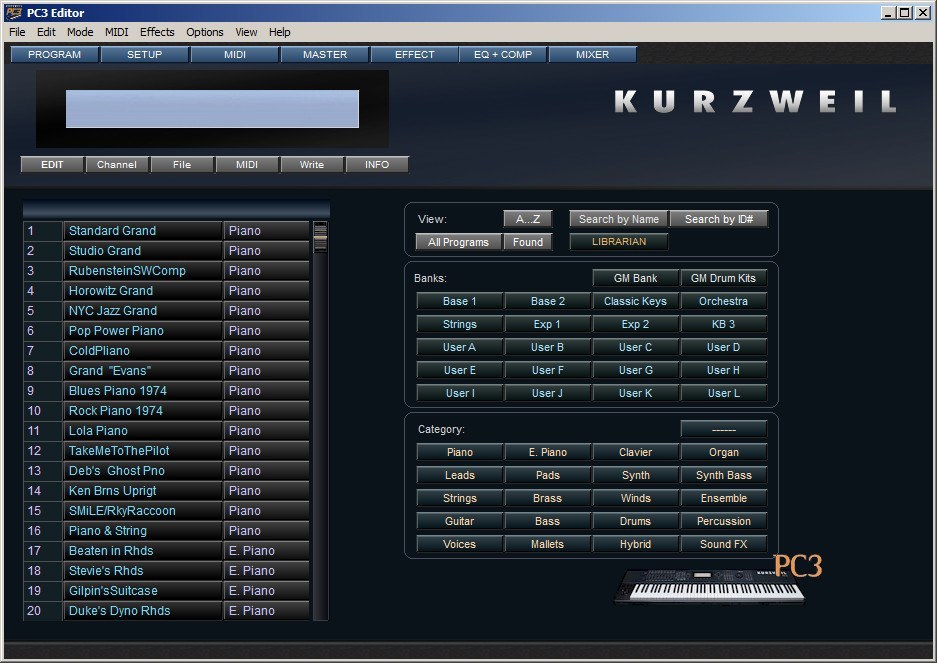Open the A..Z sort selector
This screenshot has width=937, height=663.
pyautogui.click(x=527, y=218)
